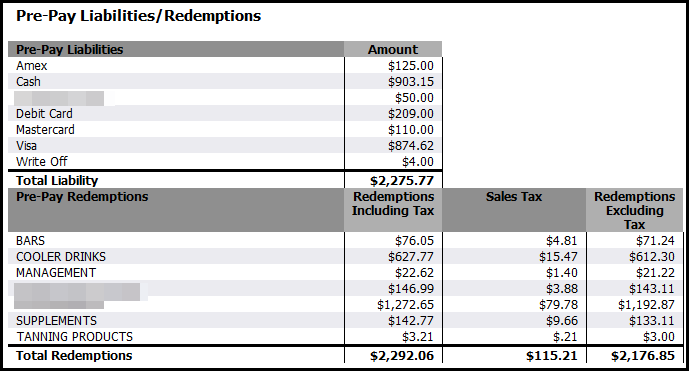Click the Pre-Pay Liabilities/Redemptions report title
This screenshot has width=689, height=371.
pyautogui.click(x=138, y=16)
